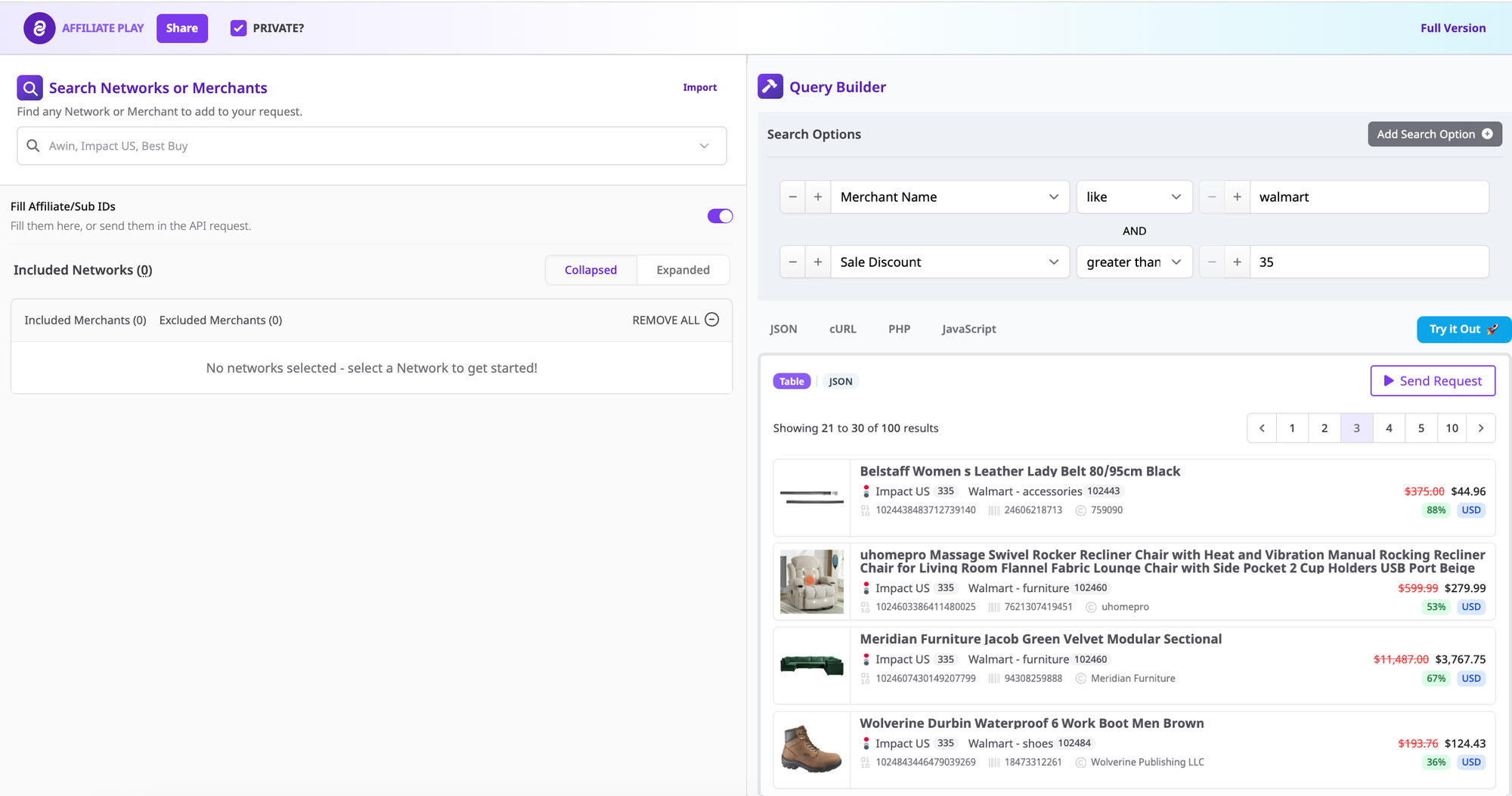Click the brand icon next to Meridian Furniture

[x=1081, y=679]
